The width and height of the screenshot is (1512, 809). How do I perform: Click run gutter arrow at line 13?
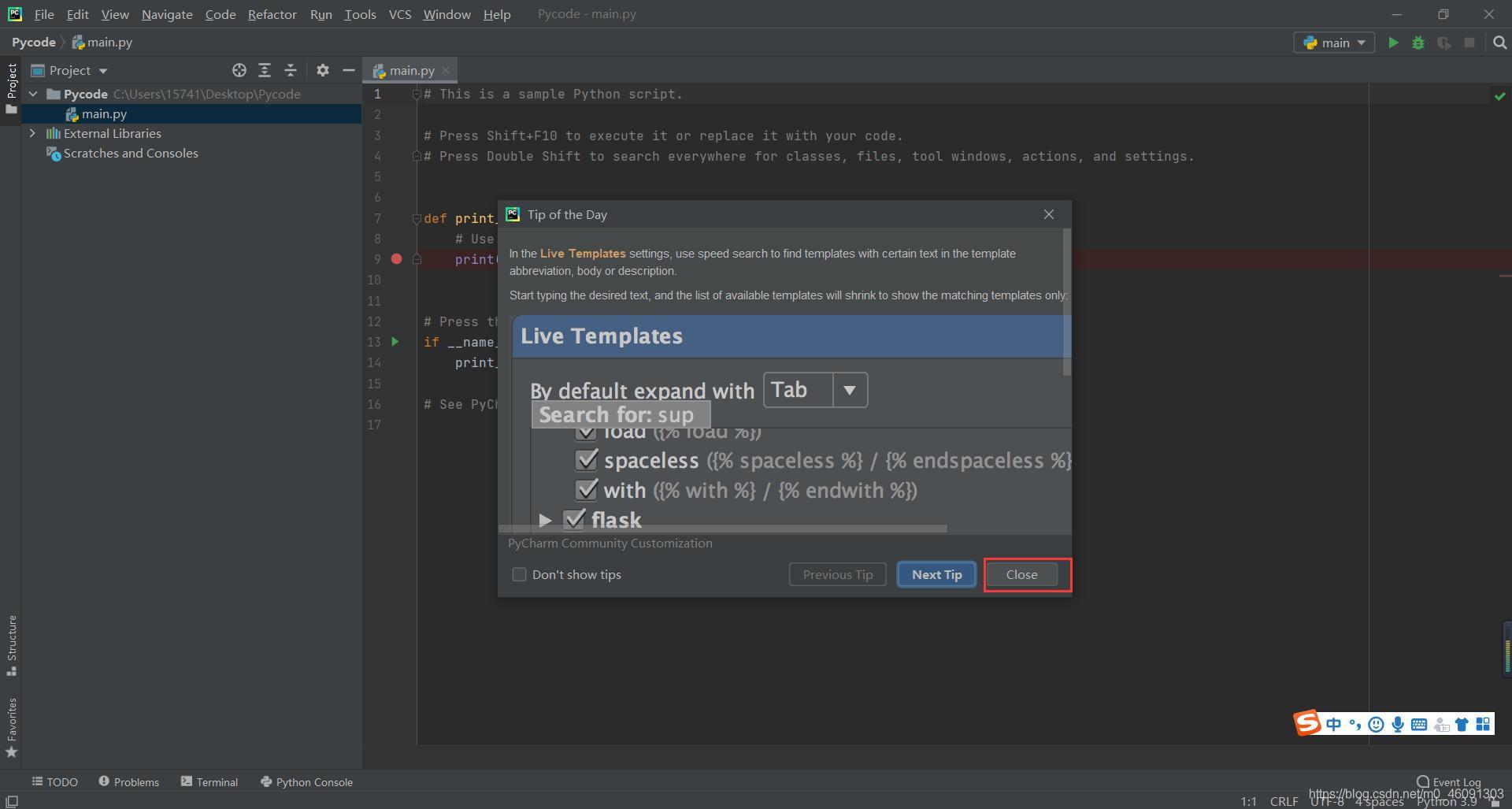395,342
